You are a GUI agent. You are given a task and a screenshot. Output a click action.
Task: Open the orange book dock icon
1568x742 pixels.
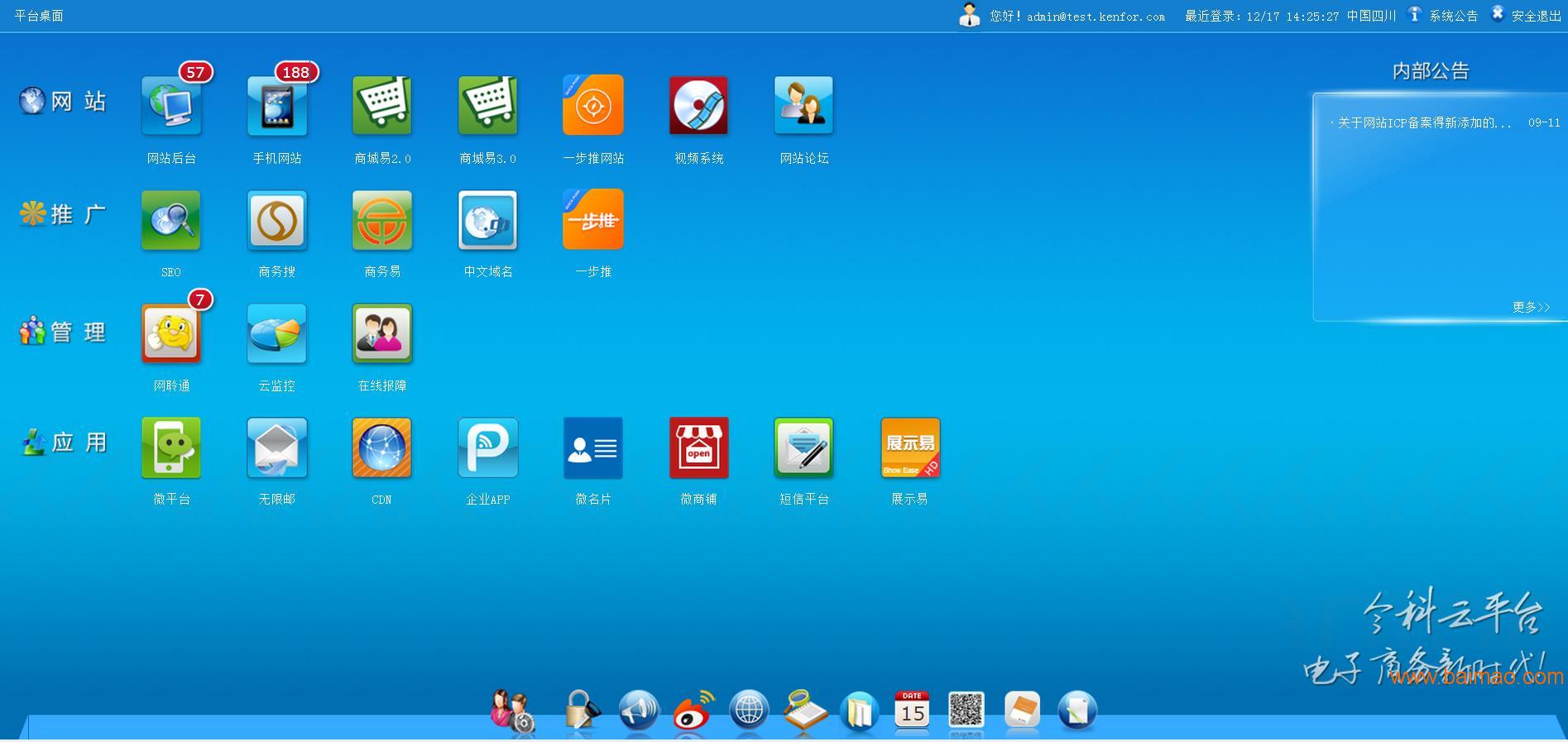pos(1023,711)
